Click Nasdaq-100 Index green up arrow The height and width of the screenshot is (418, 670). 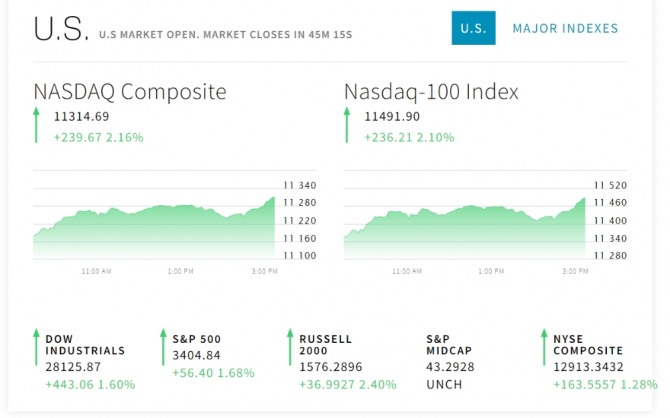[x=348, y=126]
